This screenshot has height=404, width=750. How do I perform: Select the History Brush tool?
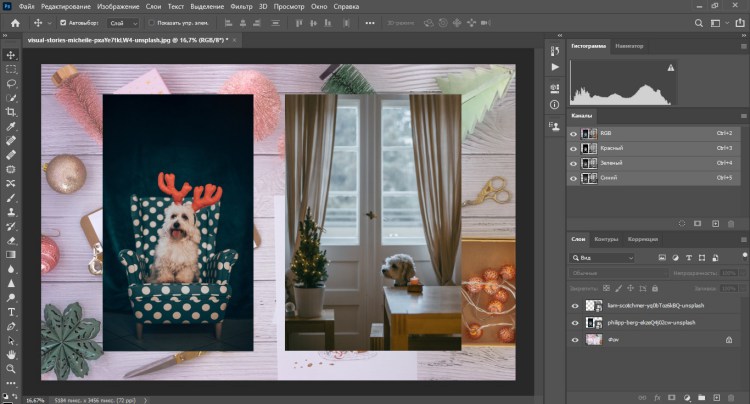(x=11, y=226)
